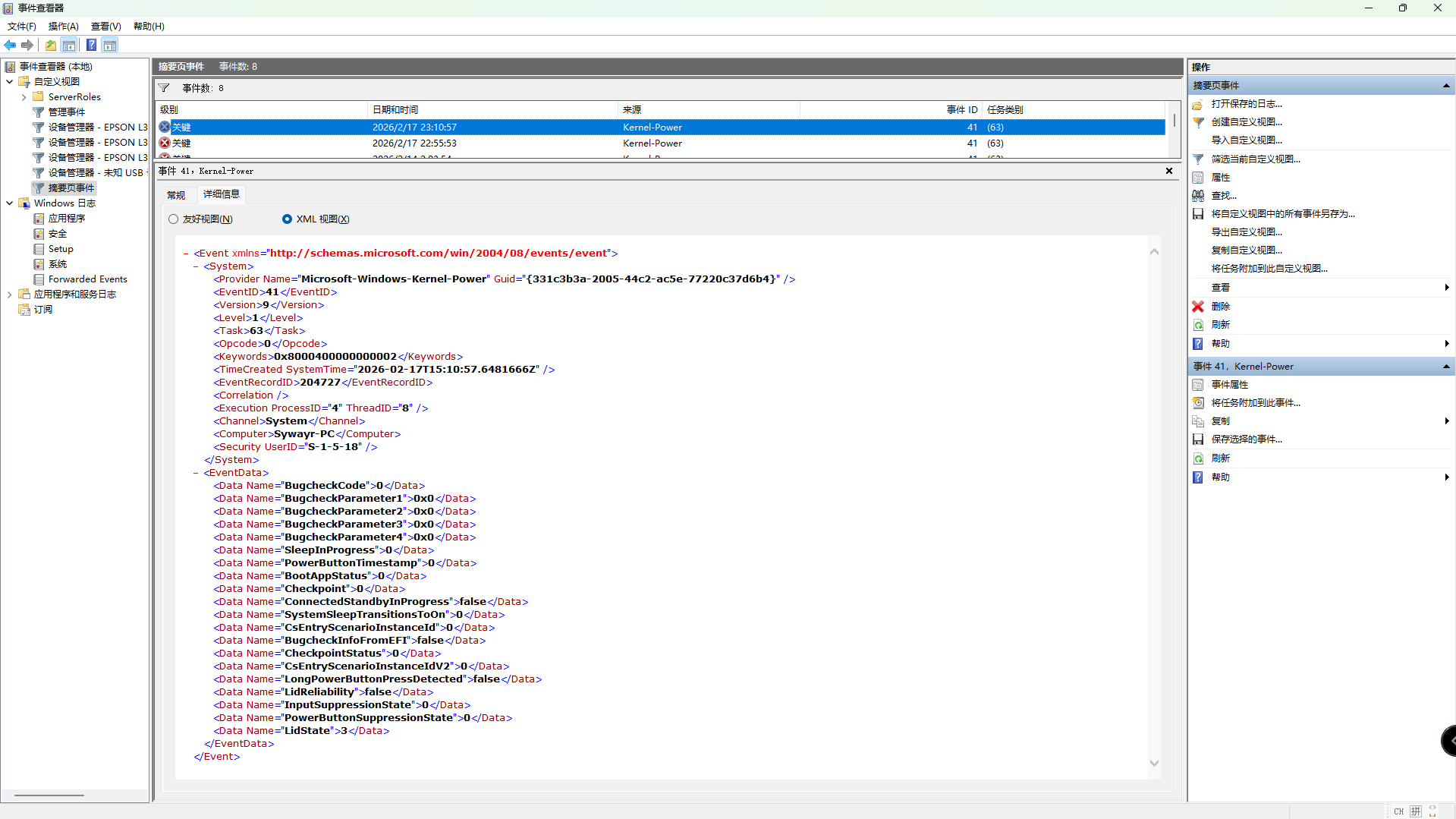This screenshot has height=819, width=1456.
Task: Open the 操作(A) menu
Action: pos(64,27)
